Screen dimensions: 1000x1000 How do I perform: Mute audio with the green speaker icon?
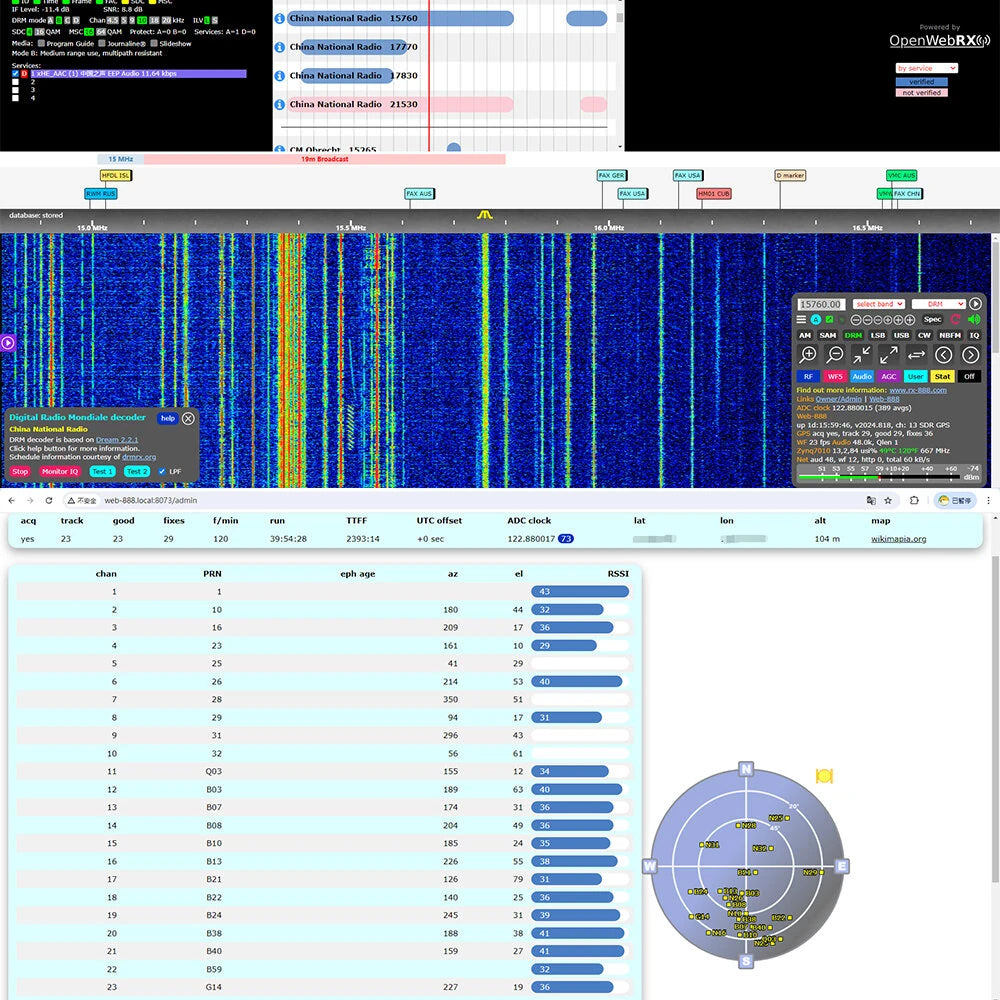974,319
